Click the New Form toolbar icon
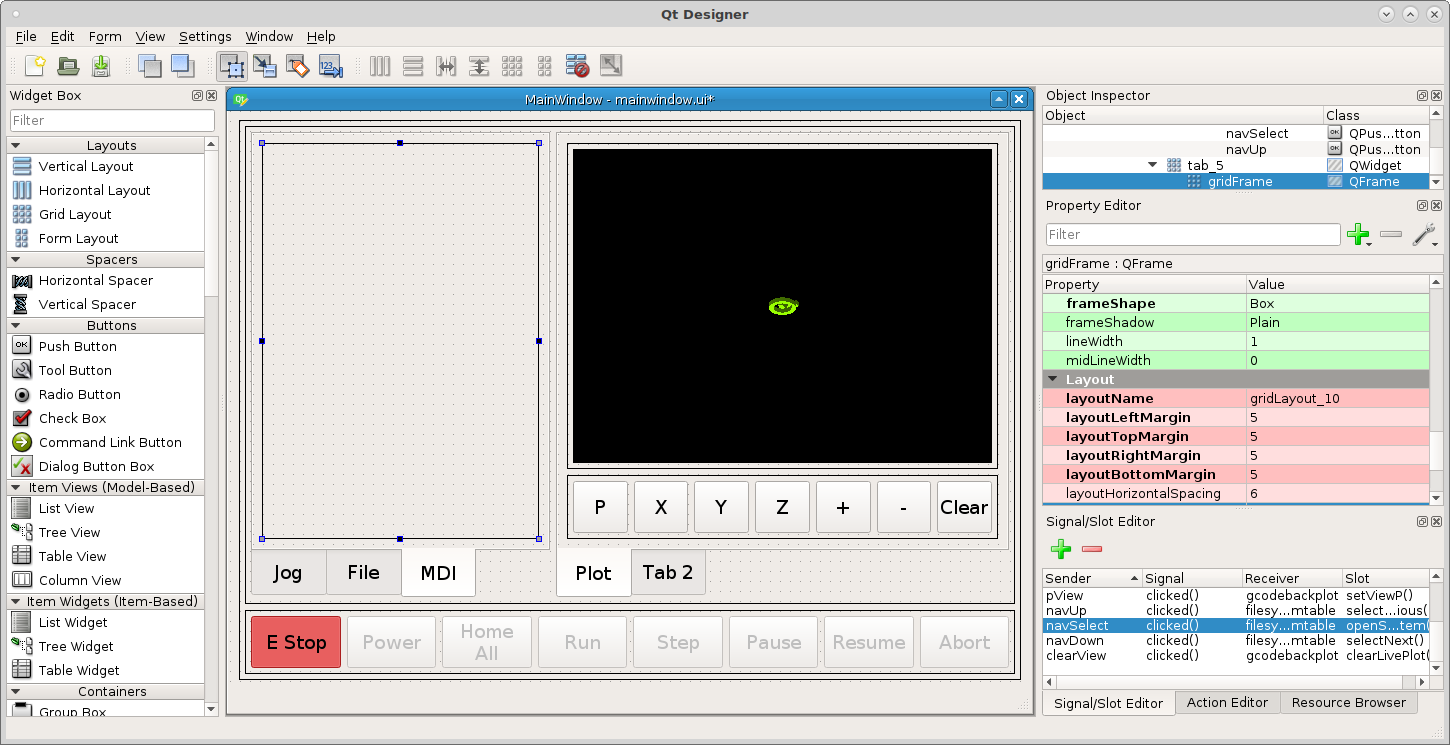1450x745 pixels. coord(35,66)
